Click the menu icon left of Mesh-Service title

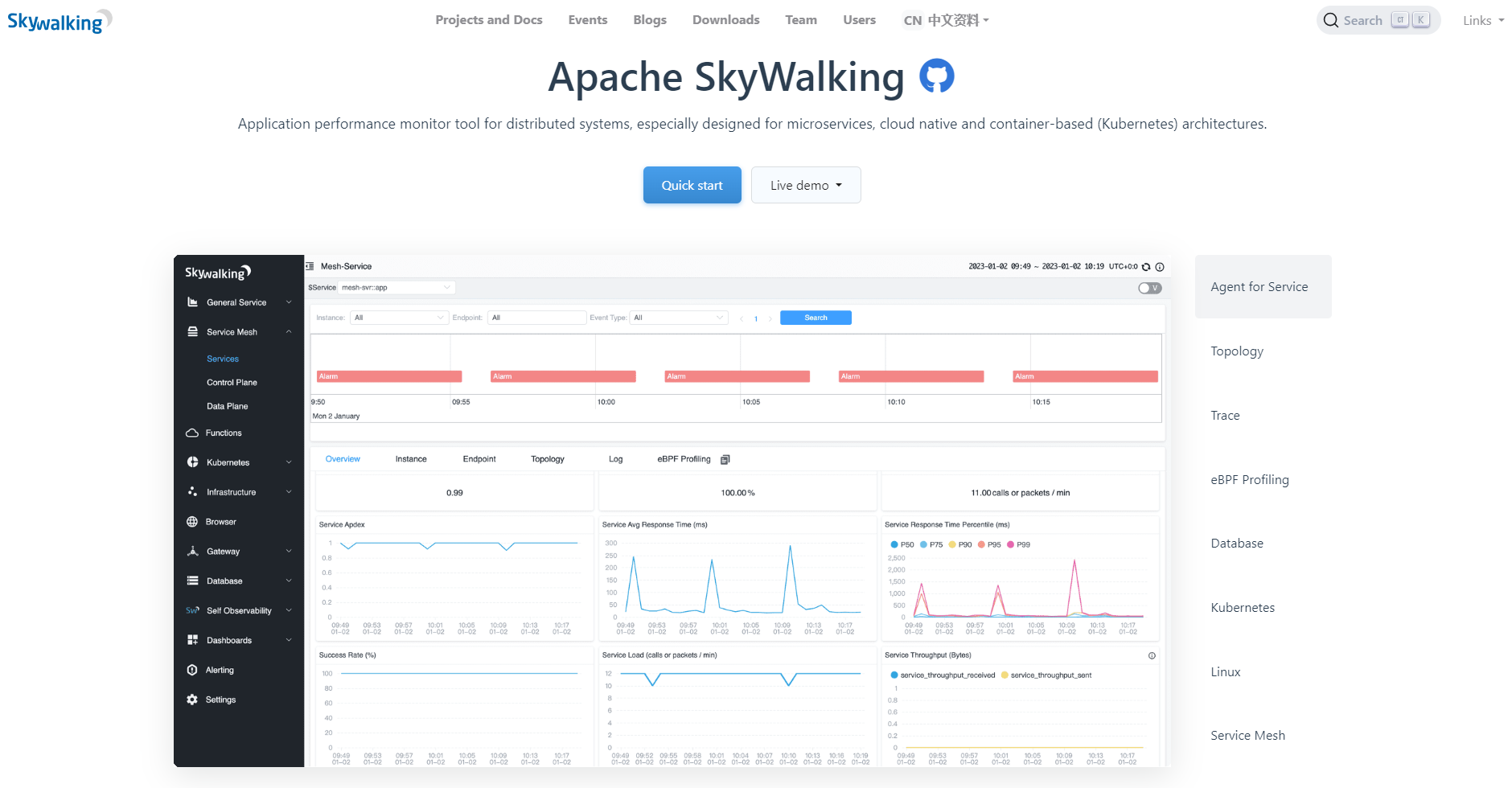(310, 266)
